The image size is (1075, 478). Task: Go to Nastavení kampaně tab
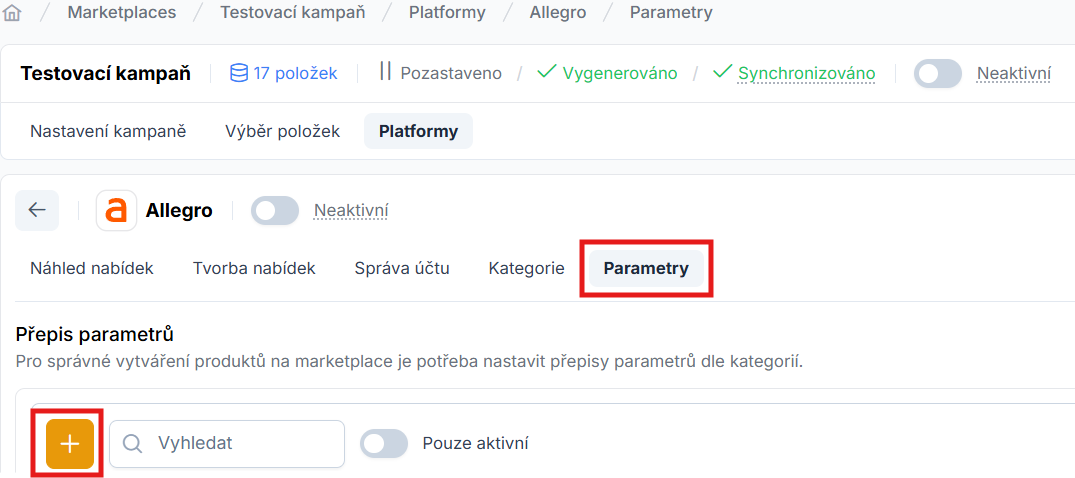tap(108, 131)
